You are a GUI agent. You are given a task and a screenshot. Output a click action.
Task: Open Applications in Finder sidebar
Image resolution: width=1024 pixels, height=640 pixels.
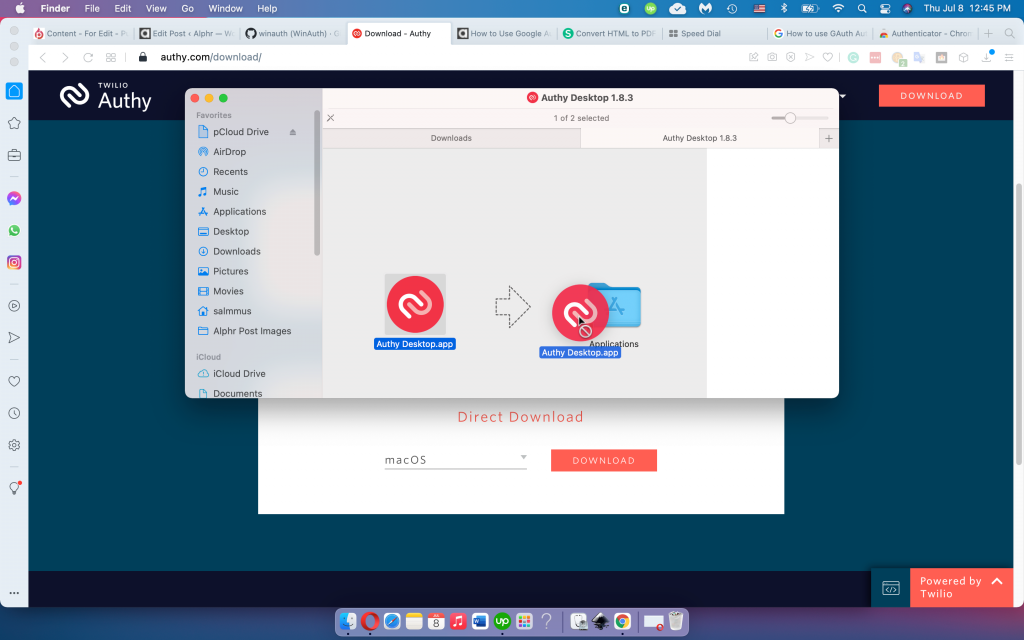(x=239, y=212)
